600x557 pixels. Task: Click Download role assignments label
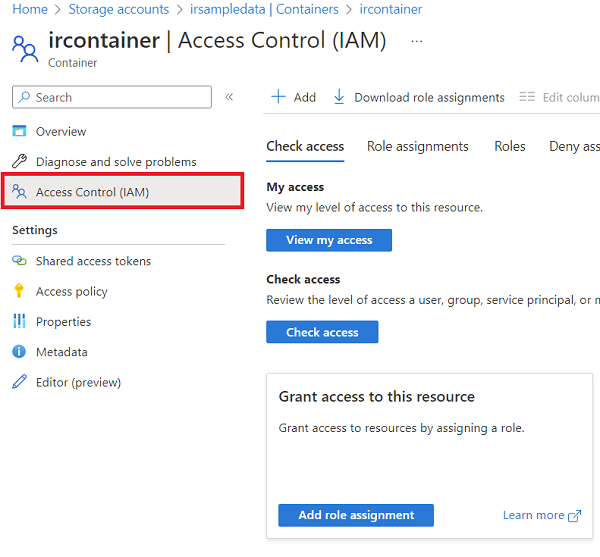(x=429, y=98)
